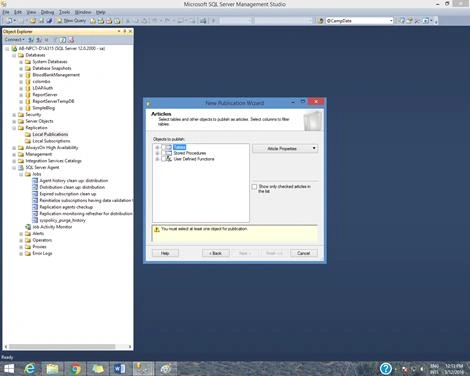
Task: Select Distribution clean up job icon
Action: coord(35,187)
